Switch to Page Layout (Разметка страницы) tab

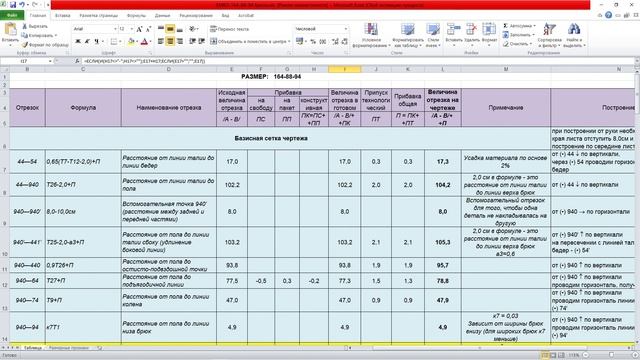coord(98,16)
